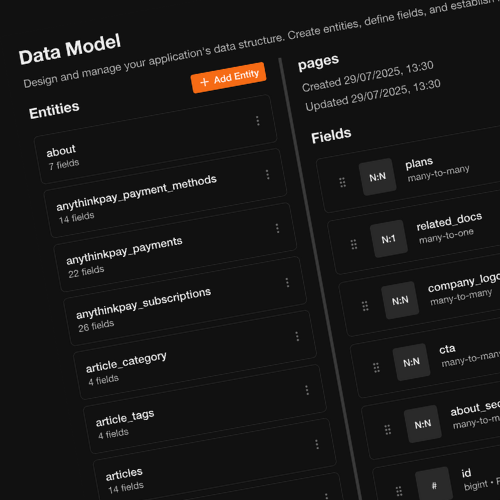Select the anythinkpay_payments entity

175,247
